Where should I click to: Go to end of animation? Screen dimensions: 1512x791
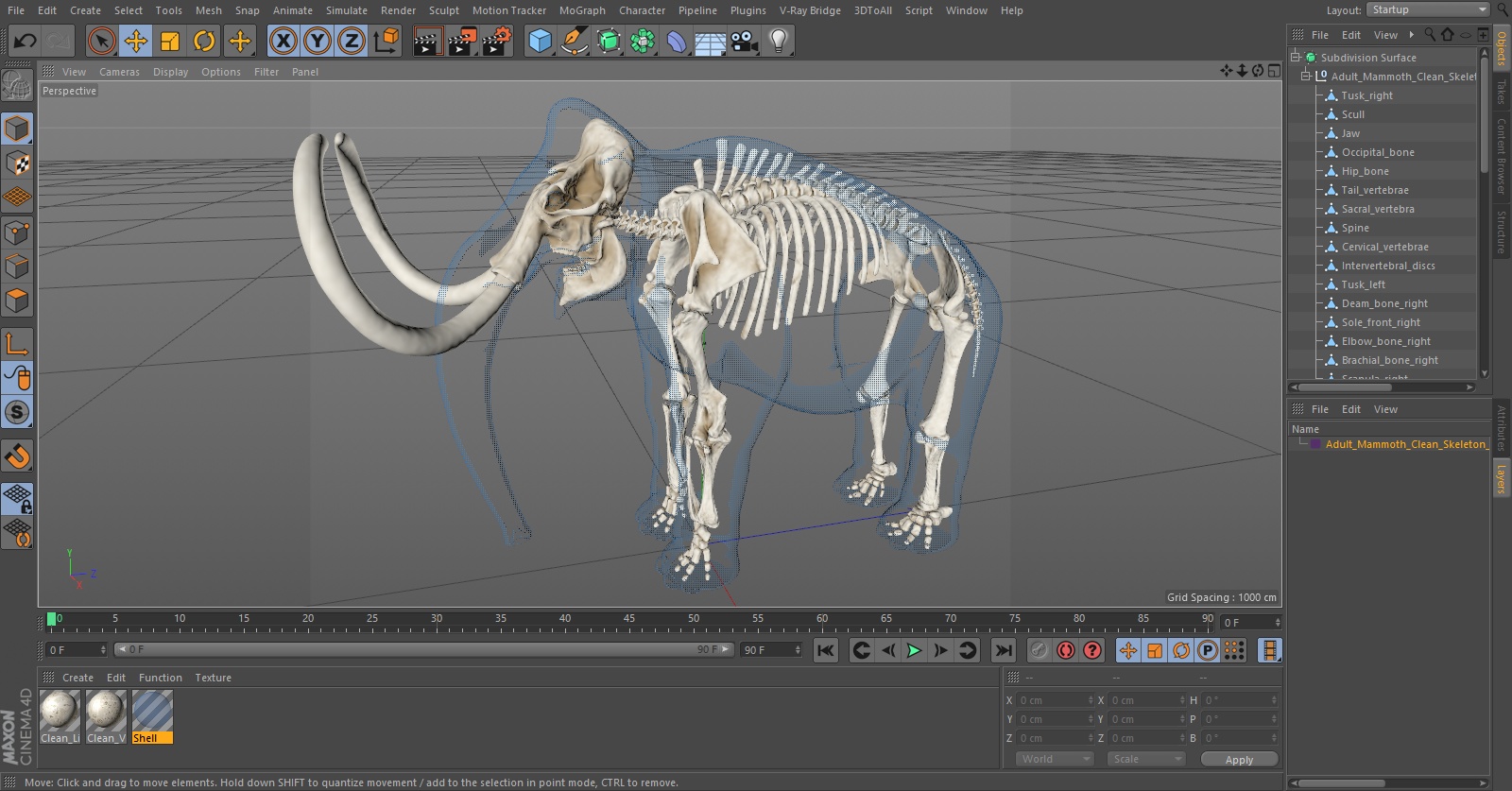(1004, 650)
